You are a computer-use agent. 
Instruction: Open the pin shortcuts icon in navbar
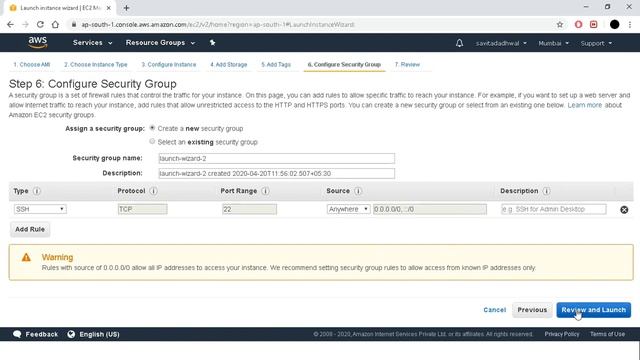pos(212,42)
